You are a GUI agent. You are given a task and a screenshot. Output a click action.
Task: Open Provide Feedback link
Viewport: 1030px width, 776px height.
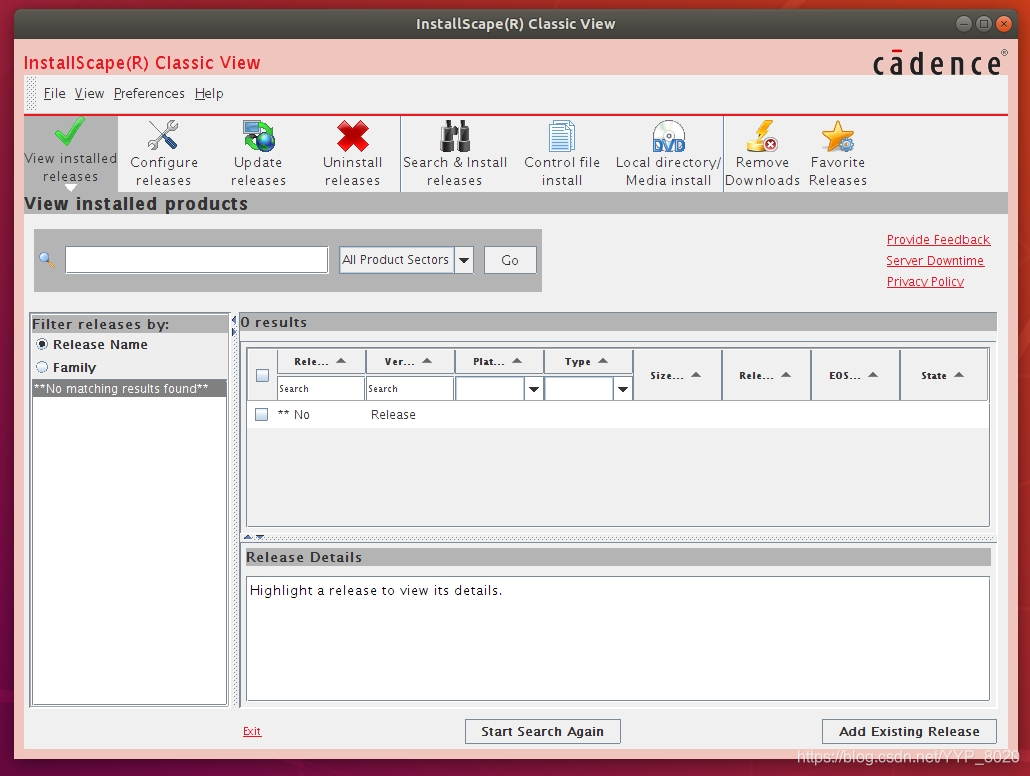pyautogui.click(x=938, y=239)
